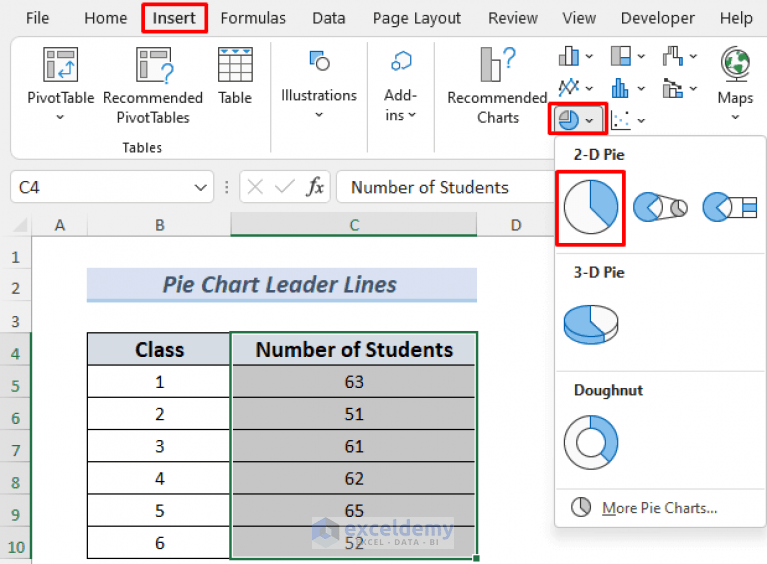Expand the PivotTable dropdown arrow

pos(60,117)
